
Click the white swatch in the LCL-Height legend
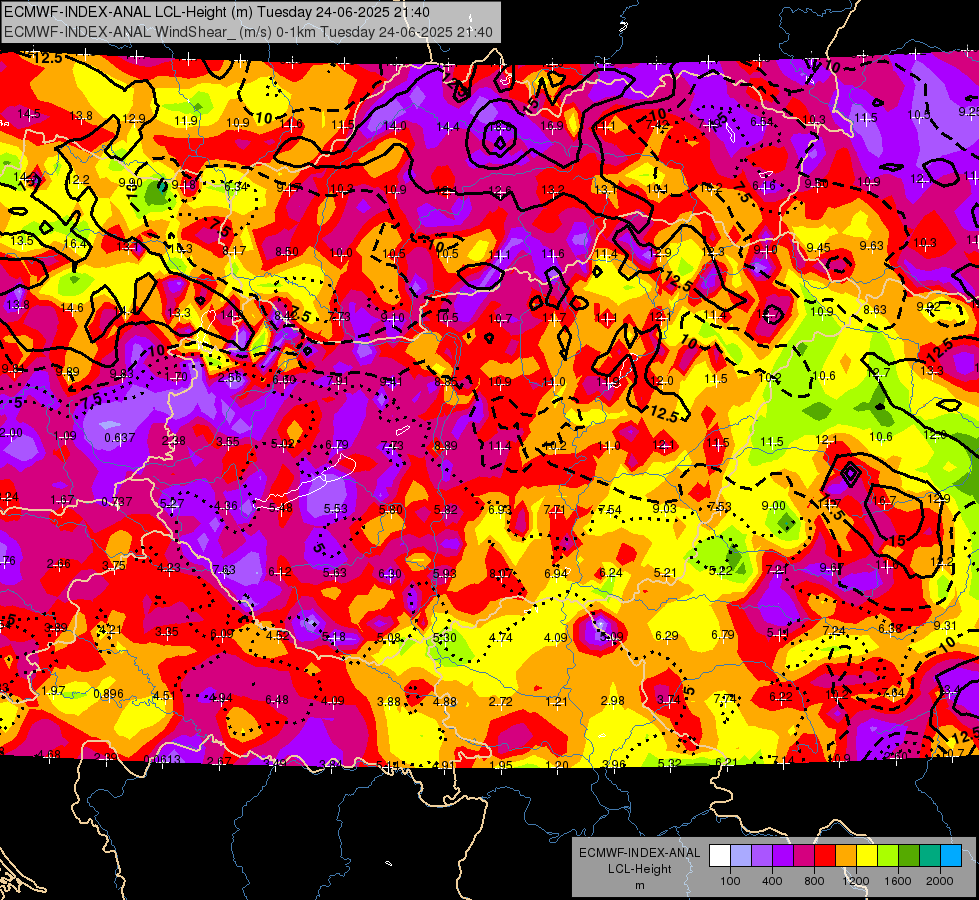720,856
